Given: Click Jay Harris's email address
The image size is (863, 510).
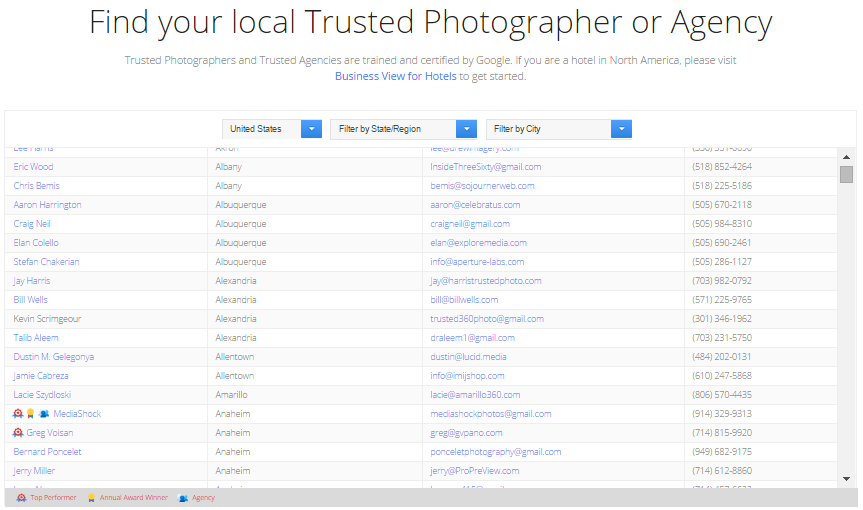Looking at the screenshot, I should pyautogui.click(x=485, y=281).
